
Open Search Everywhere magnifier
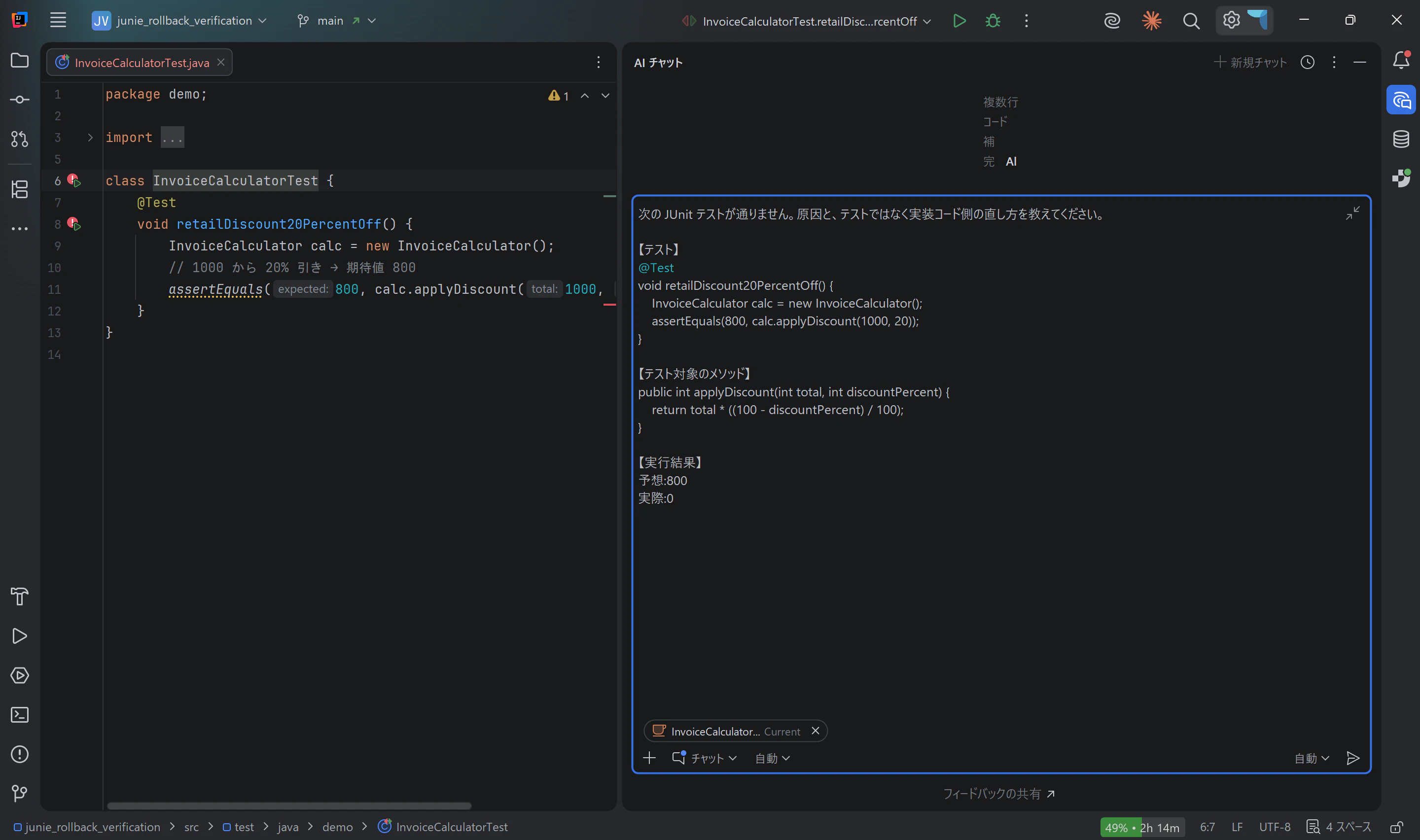(x=1191, y=21)
